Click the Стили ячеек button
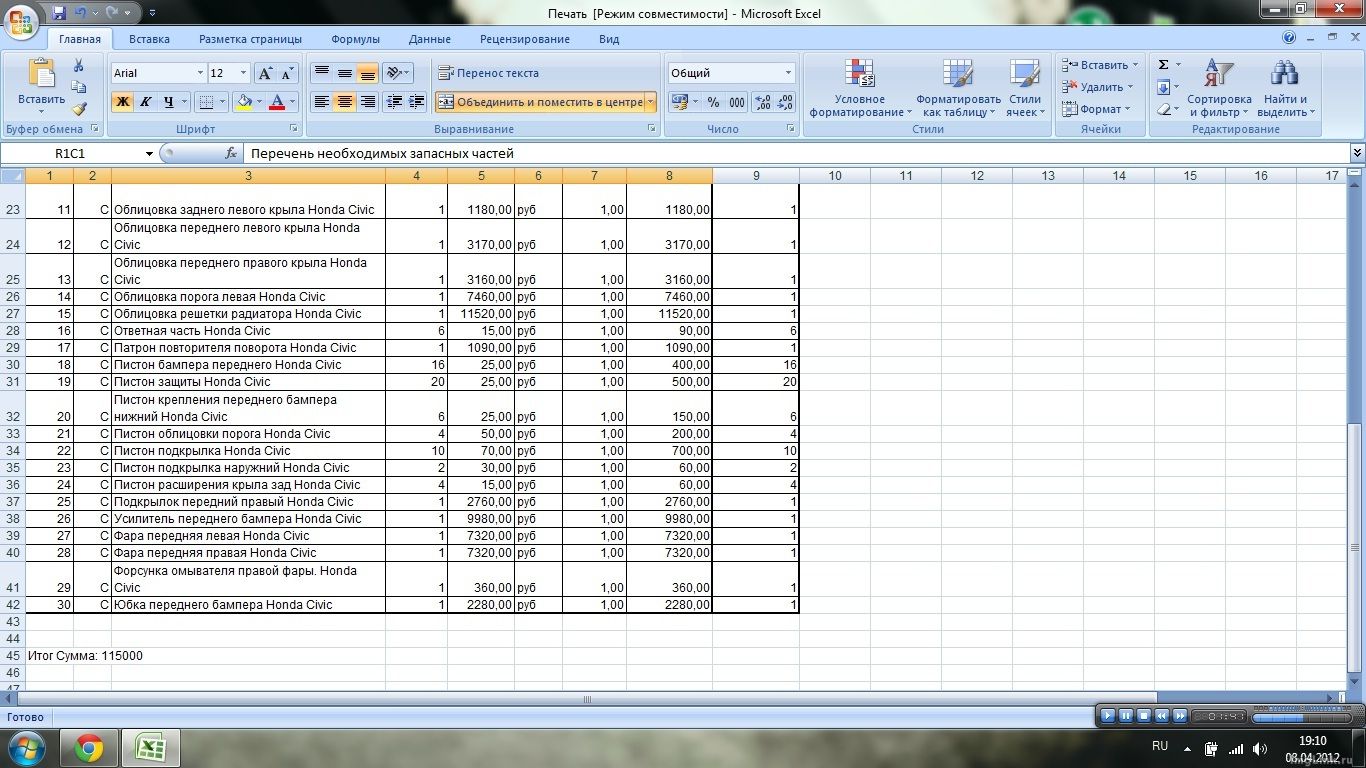This screenshot has height=768, width=1366. (x=1024, y=88)
